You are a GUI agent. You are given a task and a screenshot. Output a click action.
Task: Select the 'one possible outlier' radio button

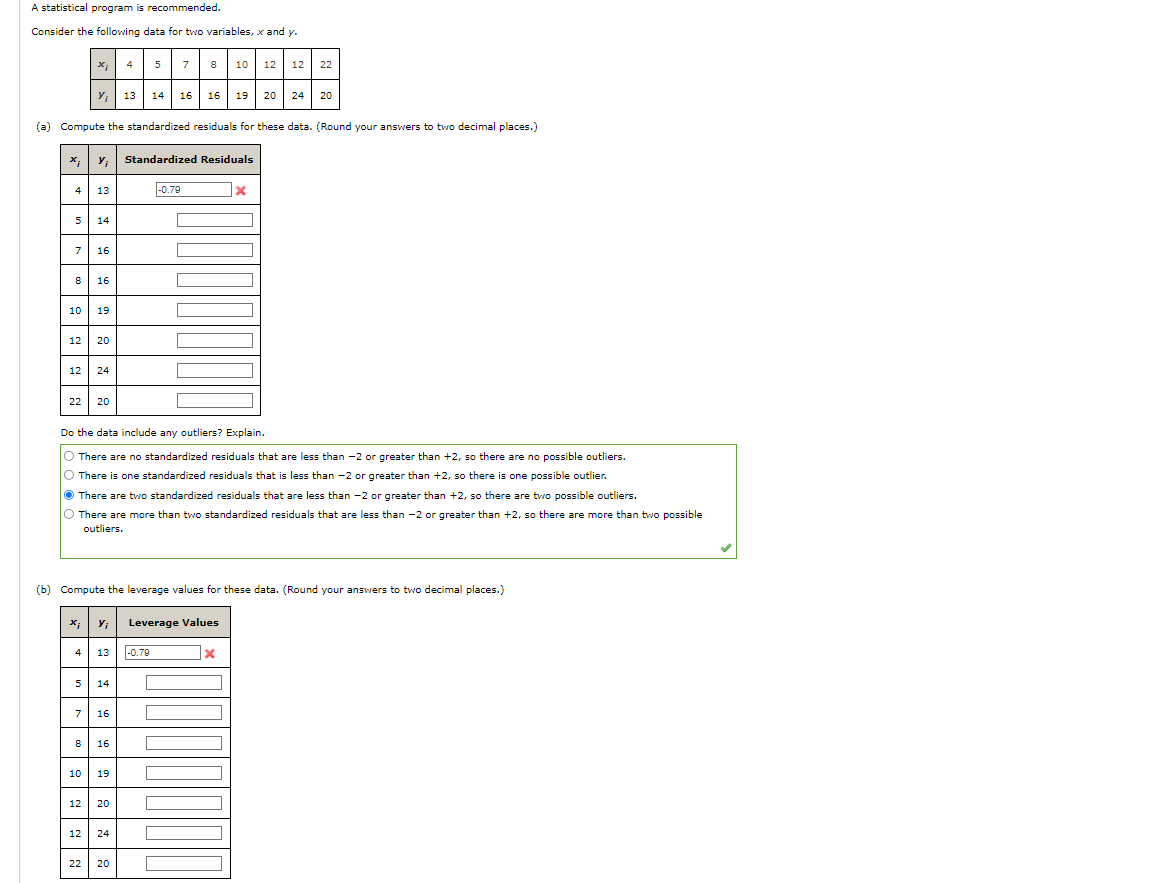click(68, 475)
